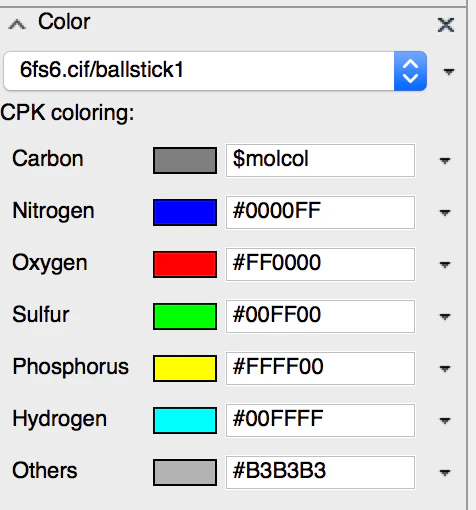Click the Nitrogen #0000FF color field
Screen dimensions: 476x510
320,212
